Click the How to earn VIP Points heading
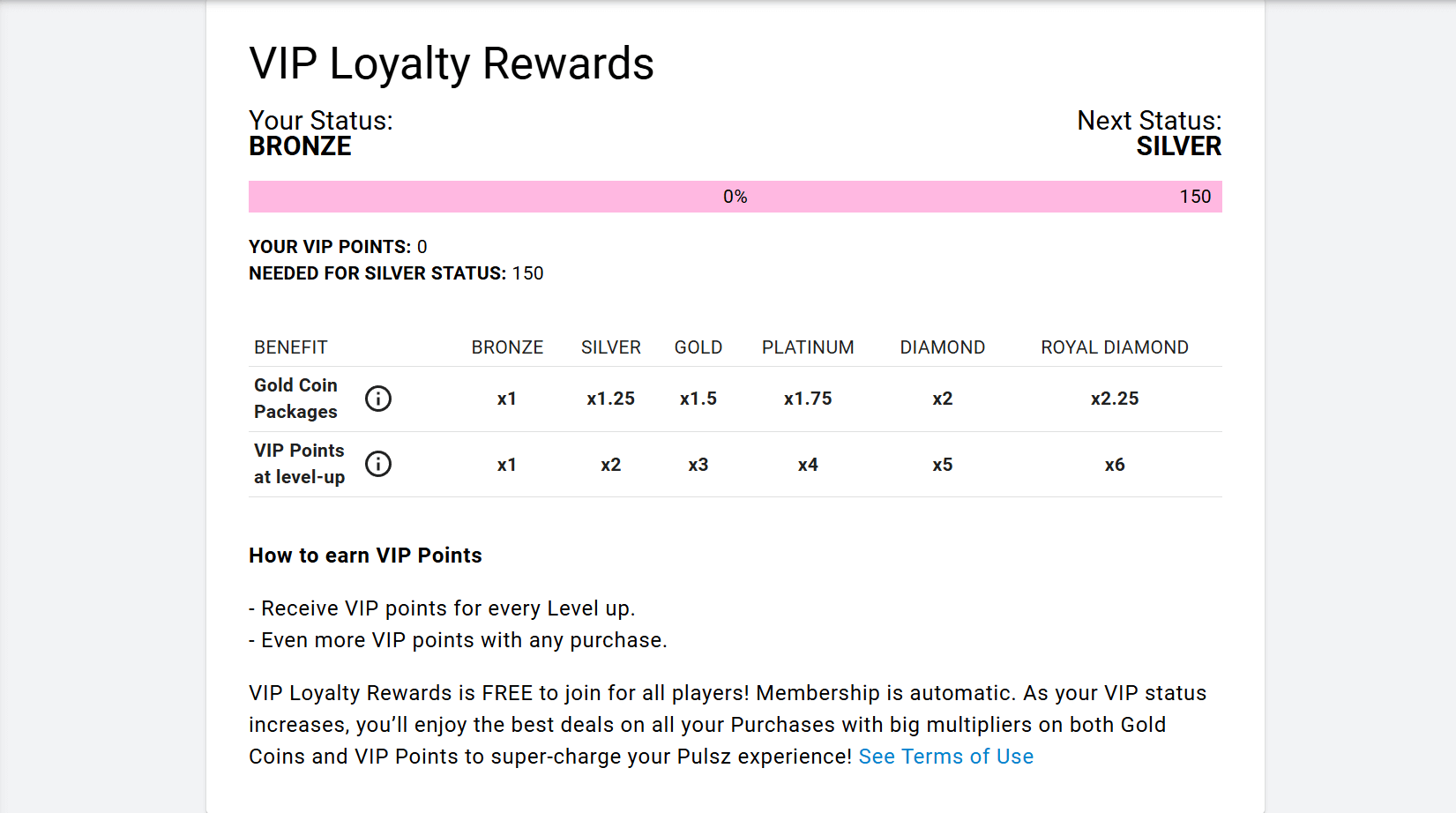1456x813 pixels. tap(365, 556)
